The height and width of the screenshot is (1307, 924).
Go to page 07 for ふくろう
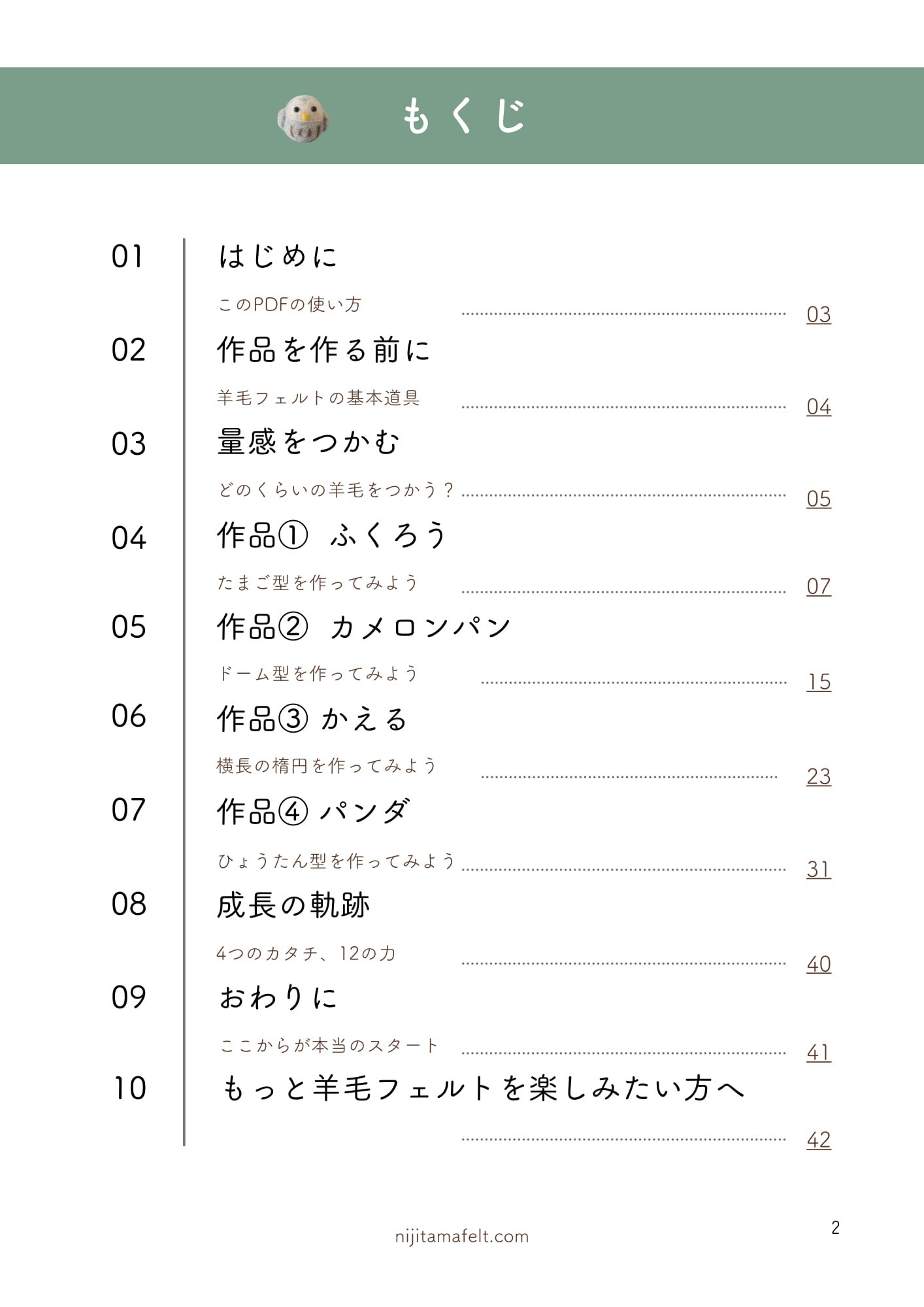818,586
